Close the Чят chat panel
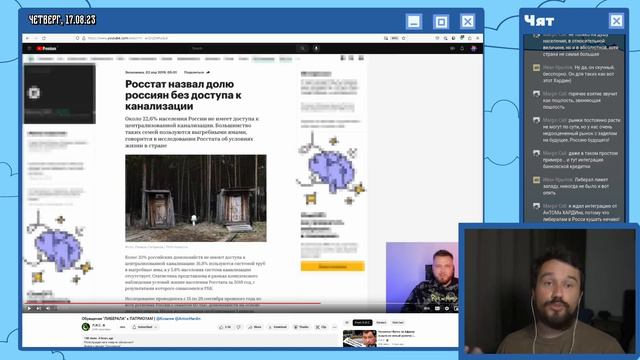Viewport: 640px width, 360px height. click(x=616, y=20)
